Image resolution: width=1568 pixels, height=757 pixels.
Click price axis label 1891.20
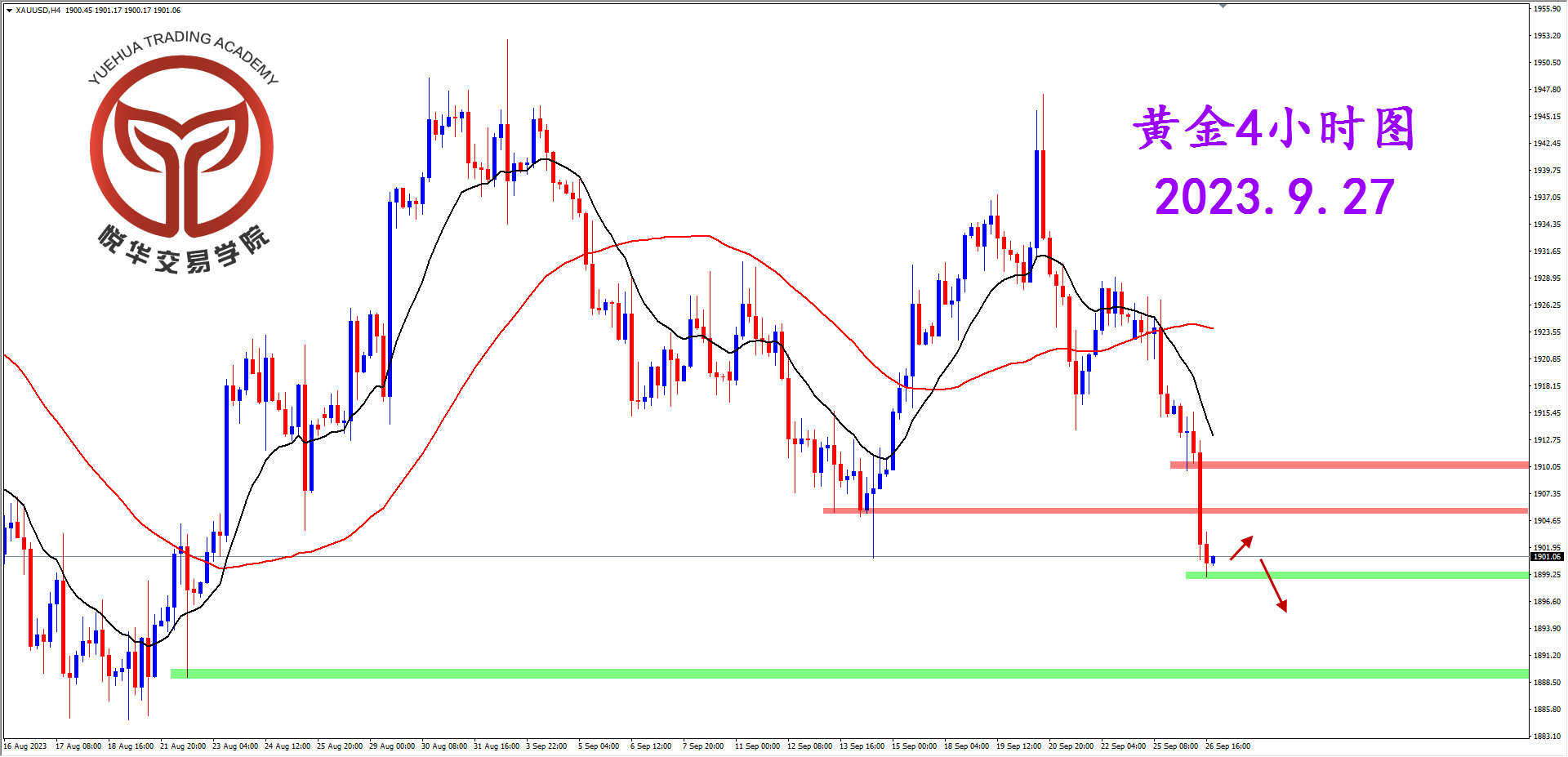tap(1547, 656)
